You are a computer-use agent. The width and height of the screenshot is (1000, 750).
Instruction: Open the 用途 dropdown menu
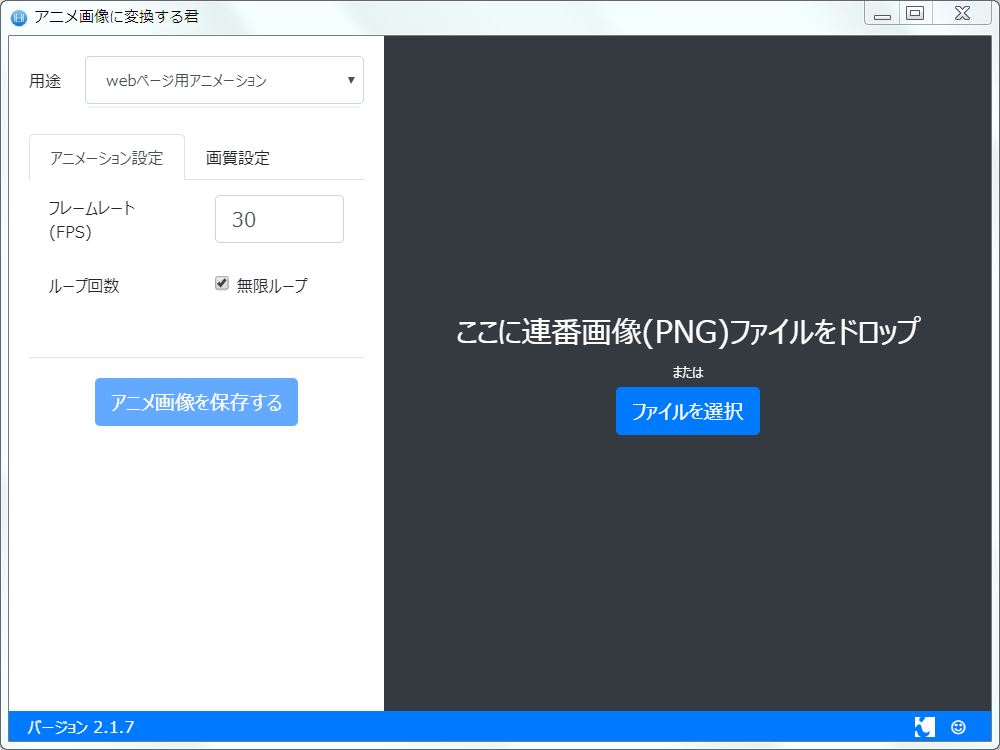[224, 81]
